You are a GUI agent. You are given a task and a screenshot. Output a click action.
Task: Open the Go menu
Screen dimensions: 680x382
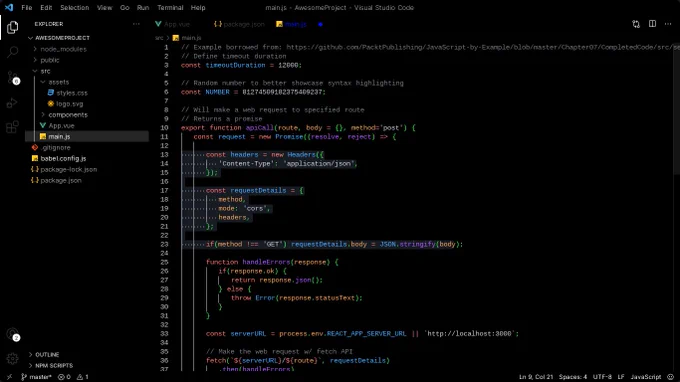tap(124, 7)
